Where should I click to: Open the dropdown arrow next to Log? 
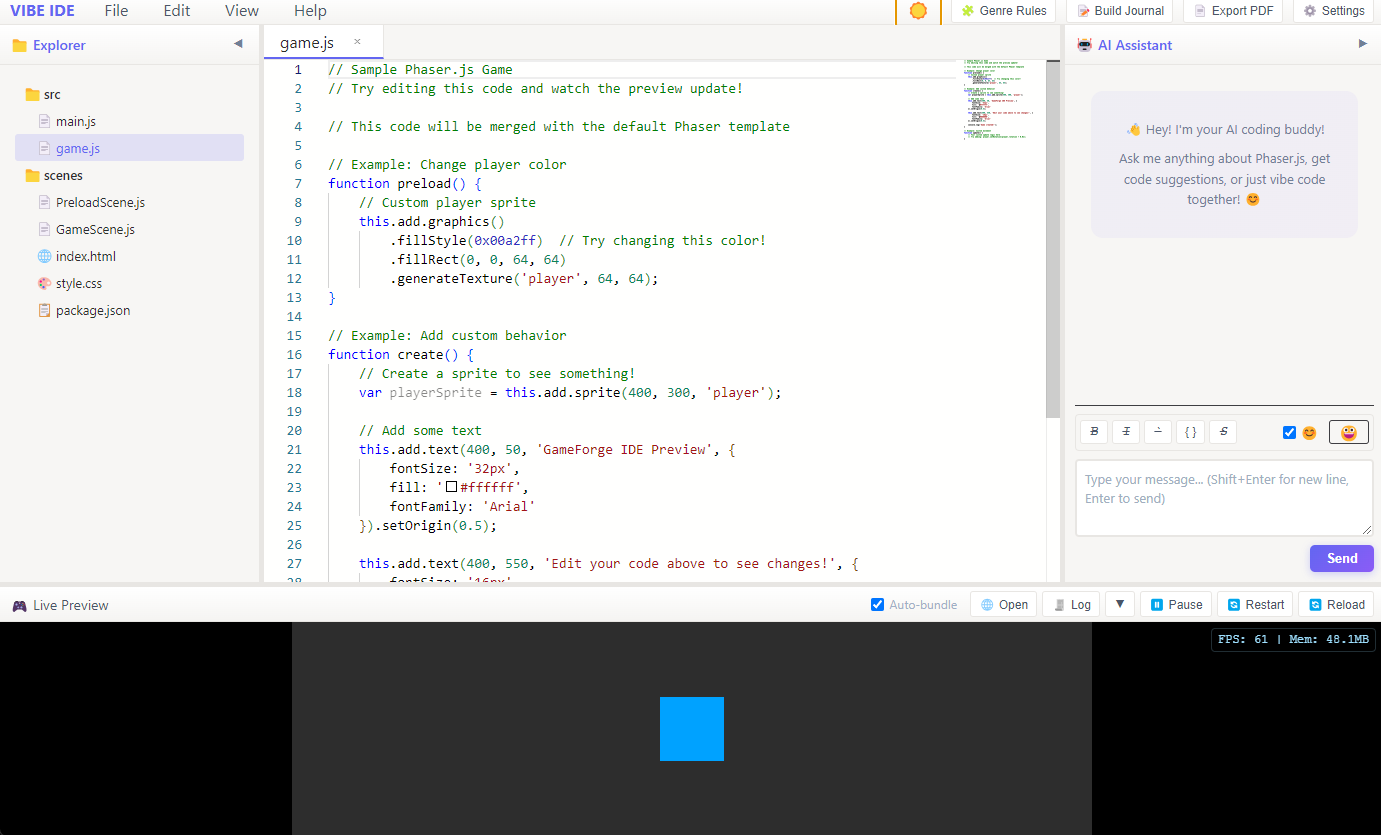click(x=1120, y=604)
